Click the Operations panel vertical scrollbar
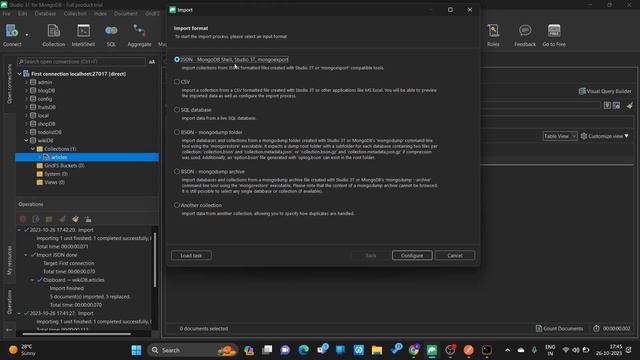Viewport: 640px width, 360px height. click(x=155, y=259)
